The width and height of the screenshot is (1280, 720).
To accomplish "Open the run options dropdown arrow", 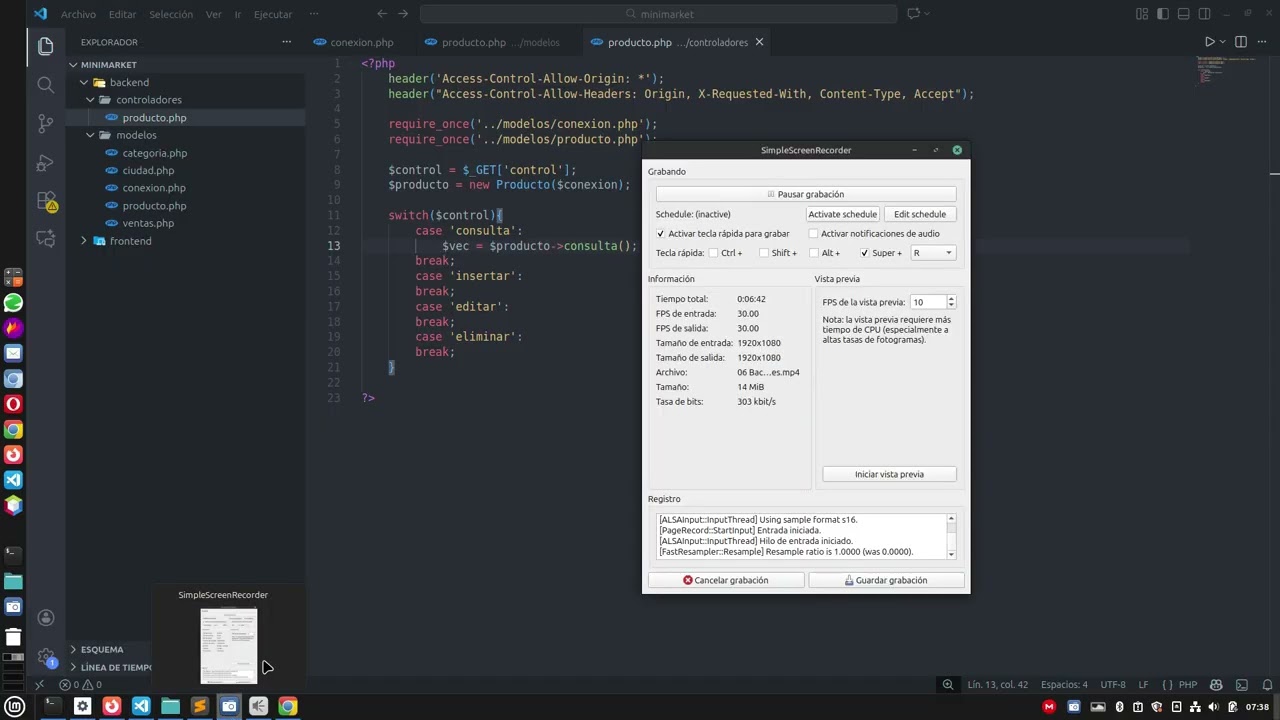I will click(1222, 42).
